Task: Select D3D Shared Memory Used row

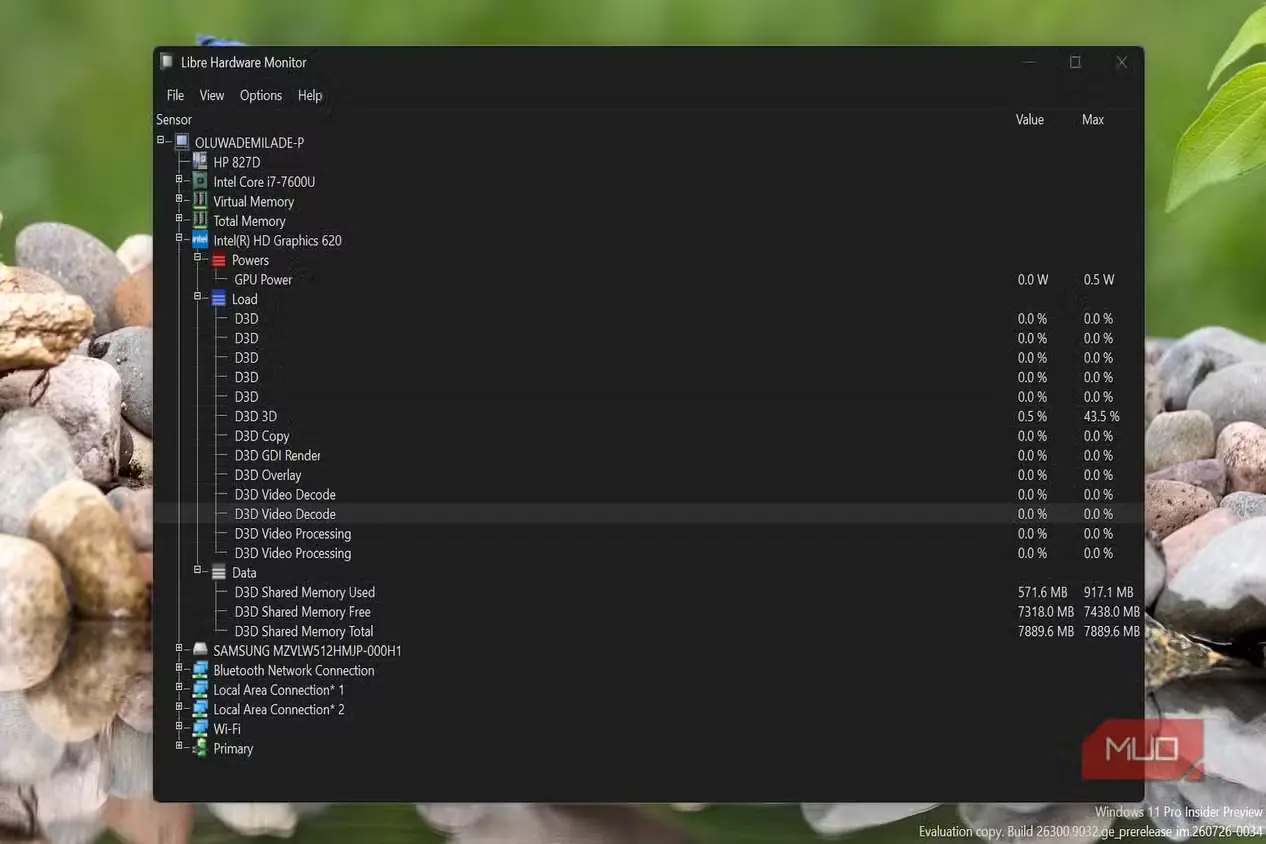Action: (x=648, y=592)
